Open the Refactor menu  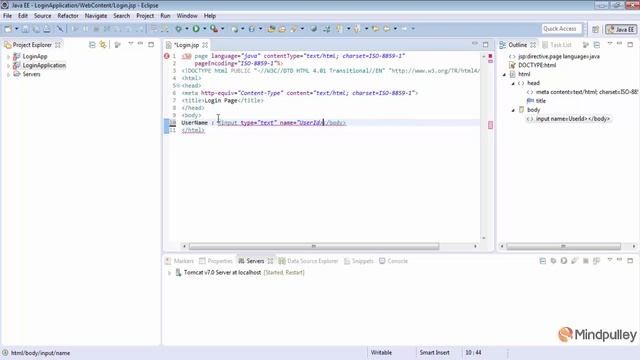click(68, 16)
